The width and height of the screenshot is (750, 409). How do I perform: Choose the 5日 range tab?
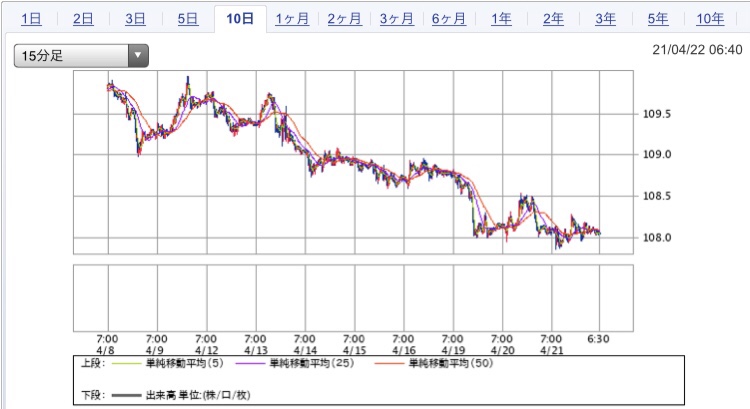(188, 19)
